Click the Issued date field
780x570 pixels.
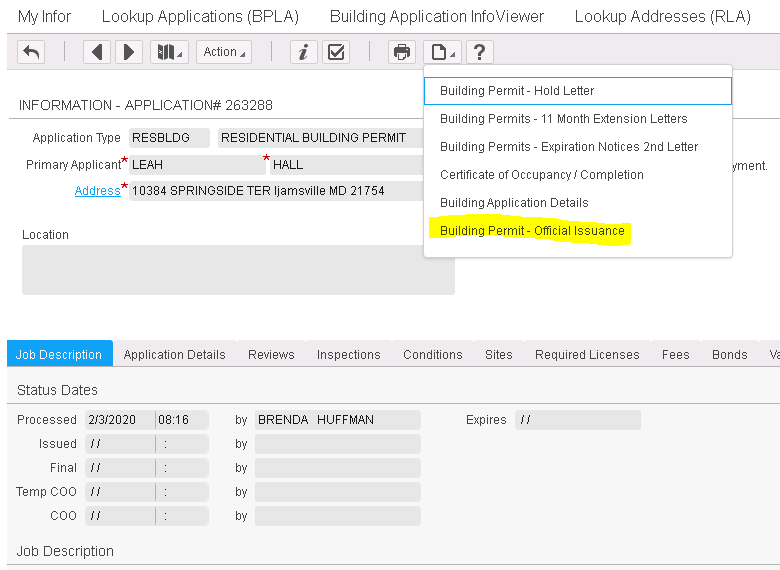coord(120,444)
